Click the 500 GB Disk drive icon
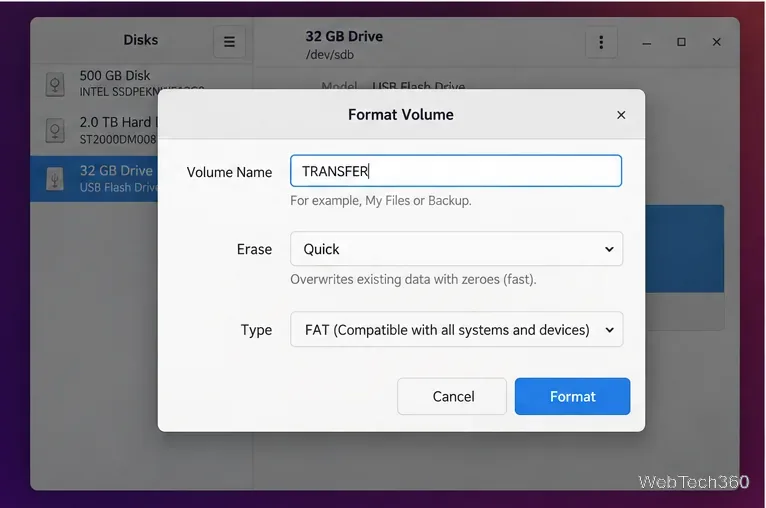The image size is (766, 508). pyautogui.click(x=55, y=85)
